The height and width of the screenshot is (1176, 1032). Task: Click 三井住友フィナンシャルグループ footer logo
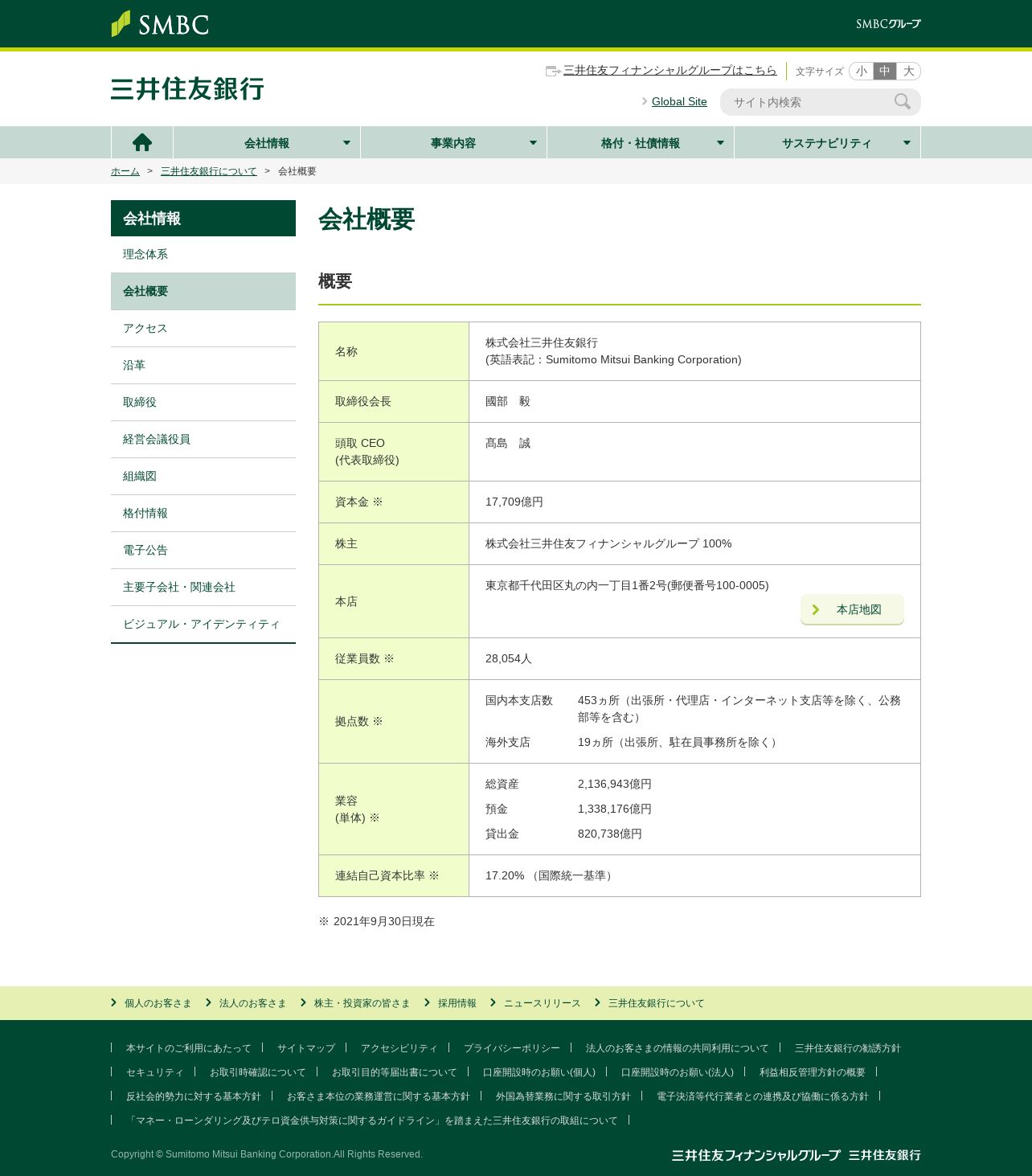pyautogui.click(x=756, y=1155)
